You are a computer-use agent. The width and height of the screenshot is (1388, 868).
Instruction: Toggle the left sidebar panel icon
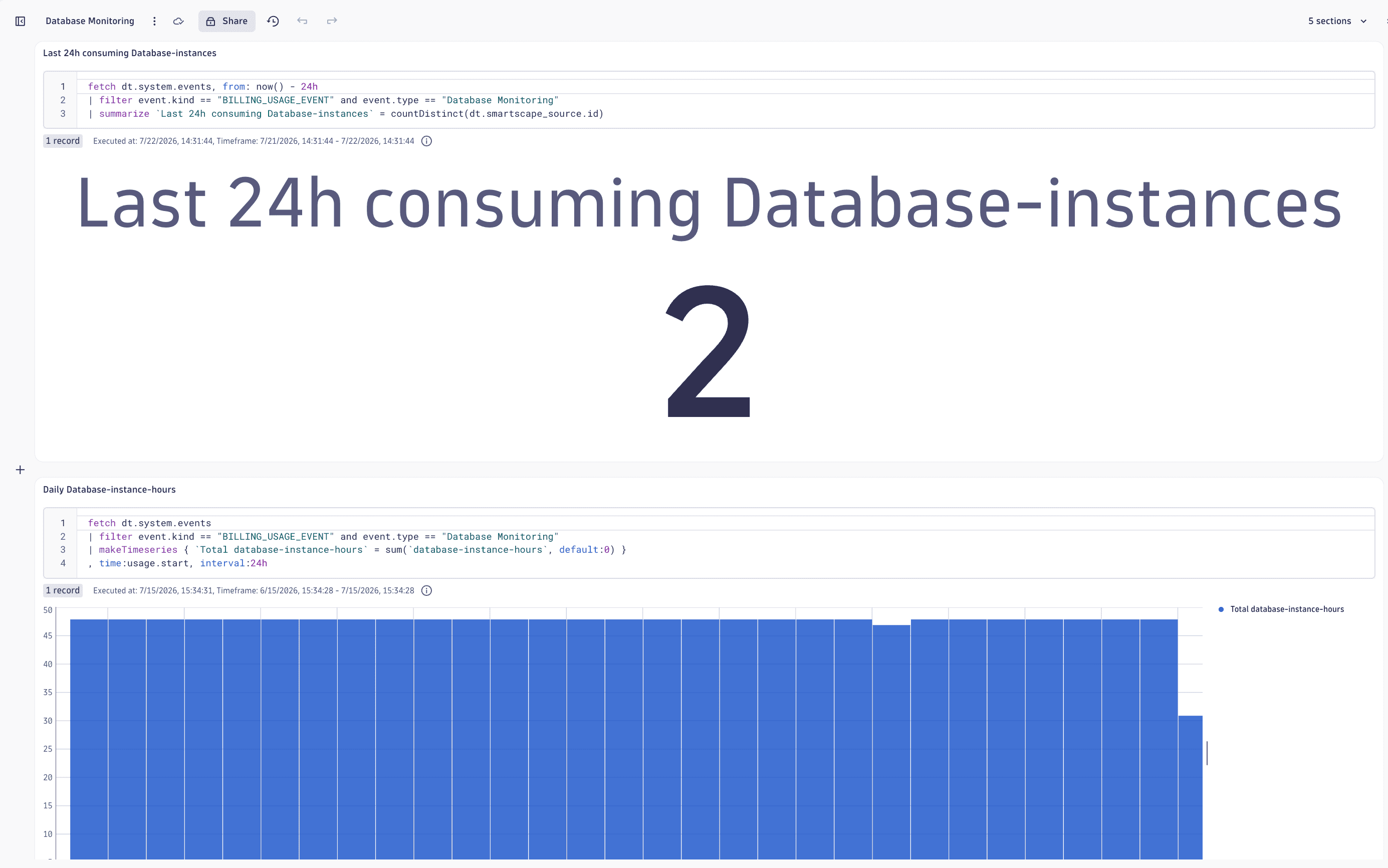[x=20, y=21]
